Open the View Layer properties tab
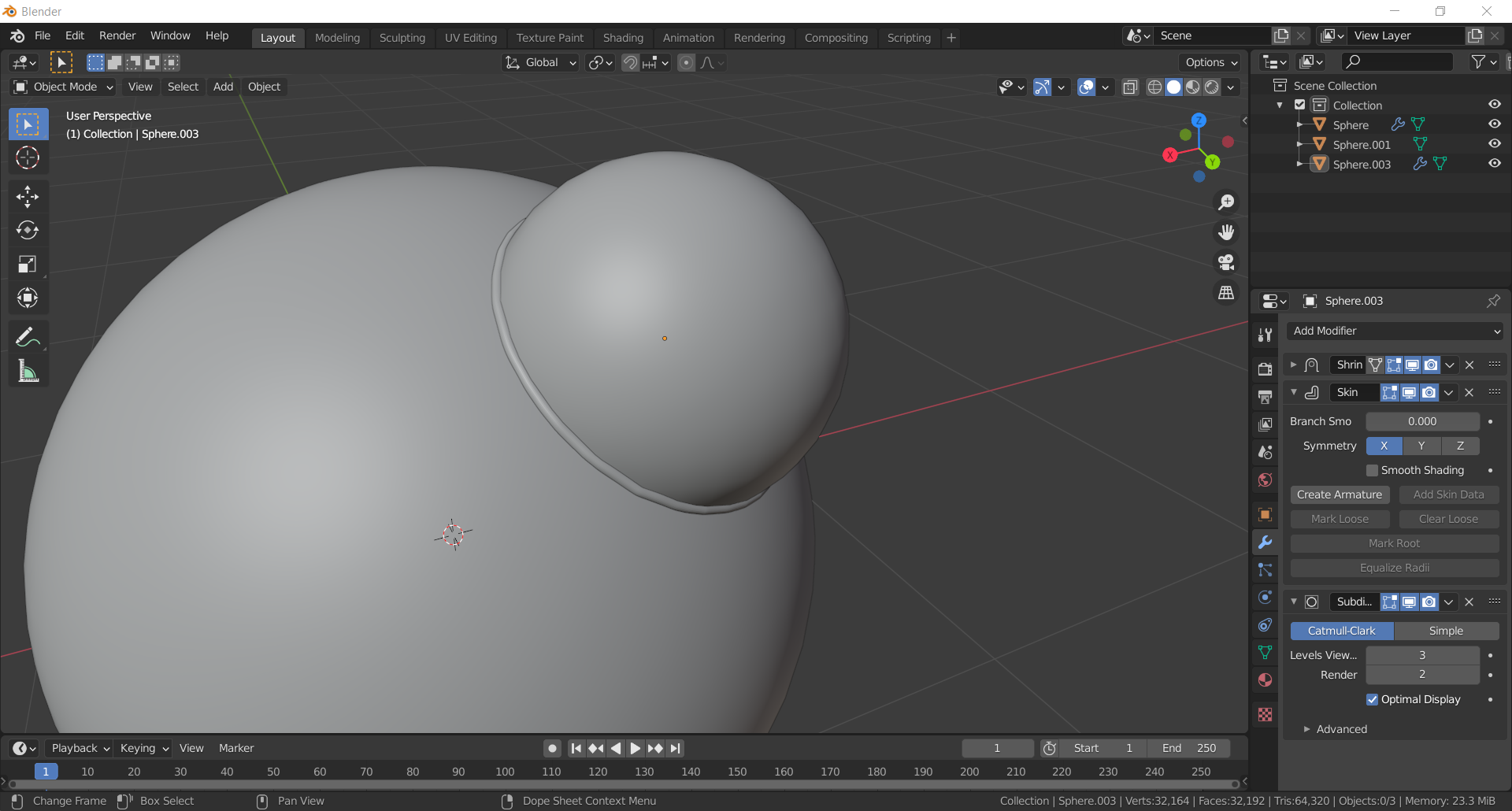Viewport: 1512px width, 811px height. pos(1266,424)
